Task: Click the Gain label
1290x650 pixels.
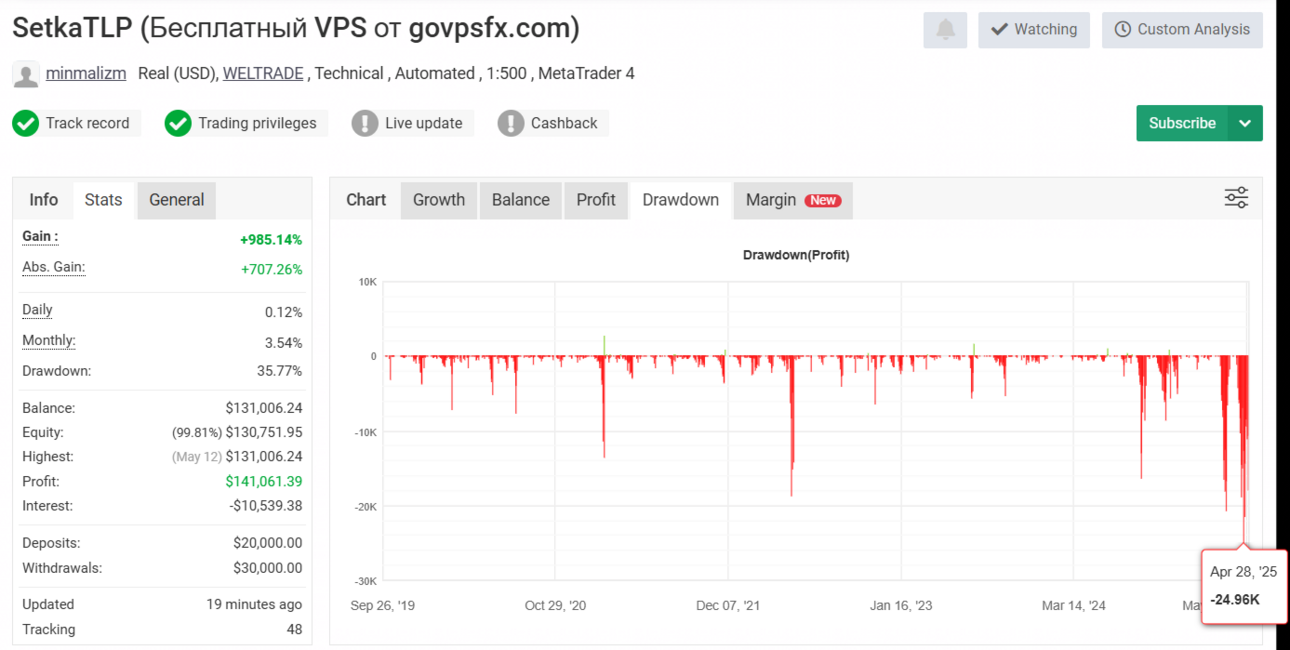Action: click(40, 237)
